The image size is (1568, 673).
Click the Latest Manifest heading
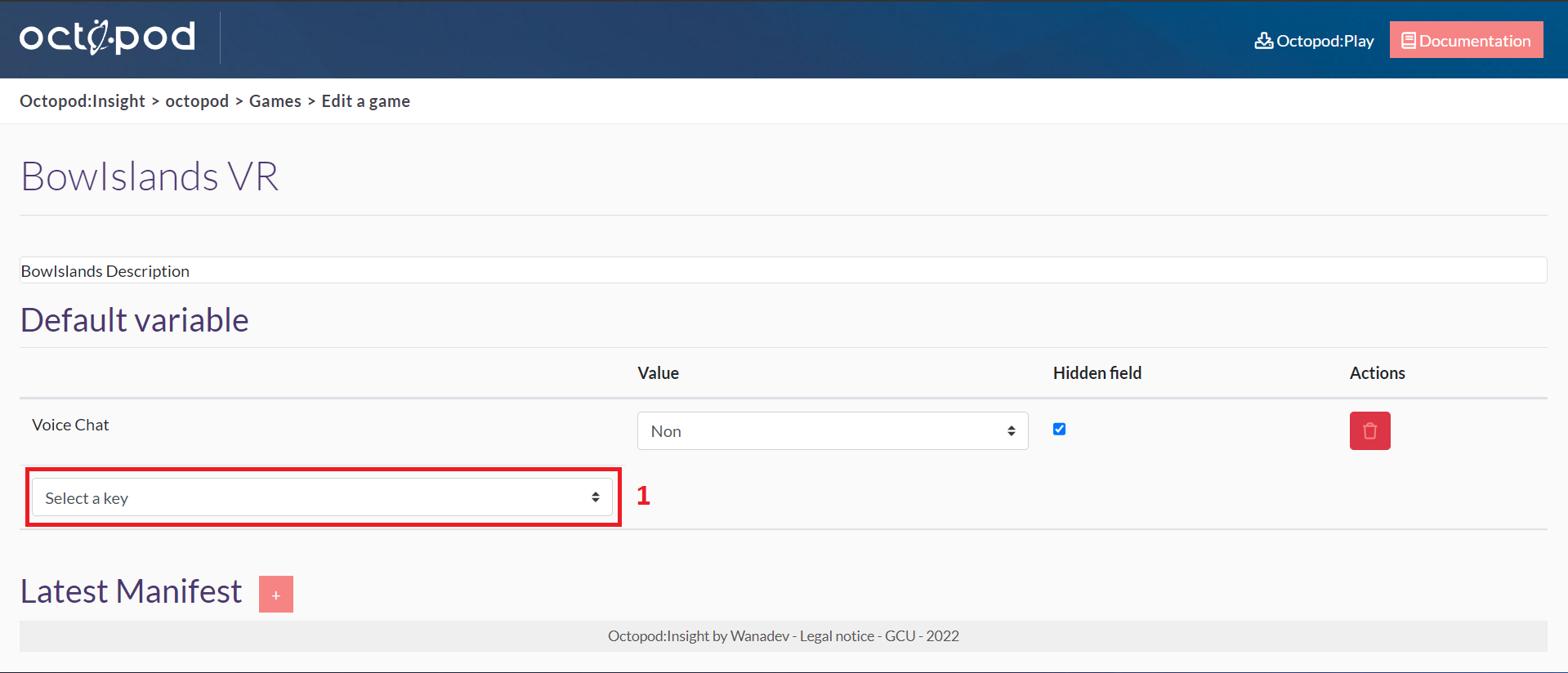132,591
